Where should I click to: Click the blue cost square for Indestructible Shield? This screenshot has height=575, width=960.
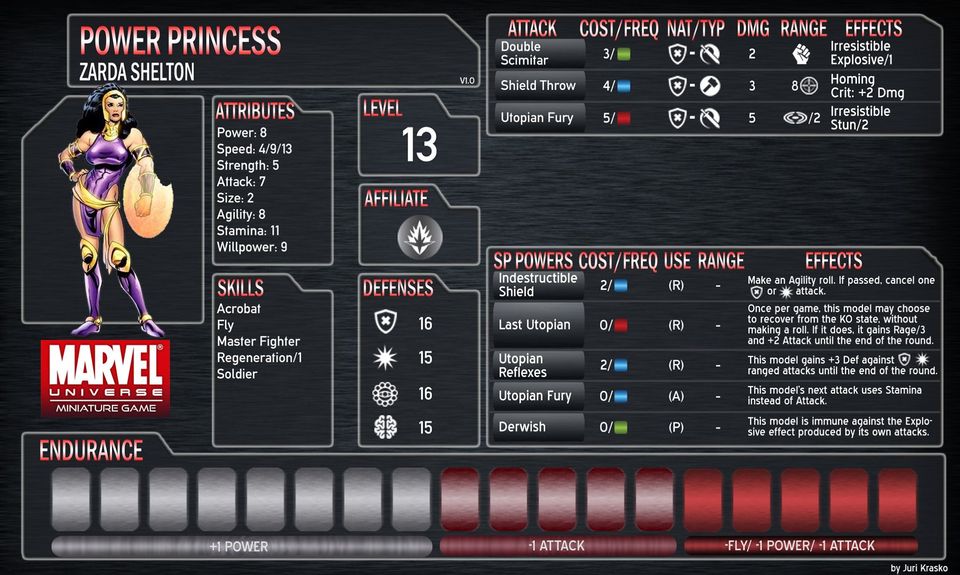(x=620, y=285)
